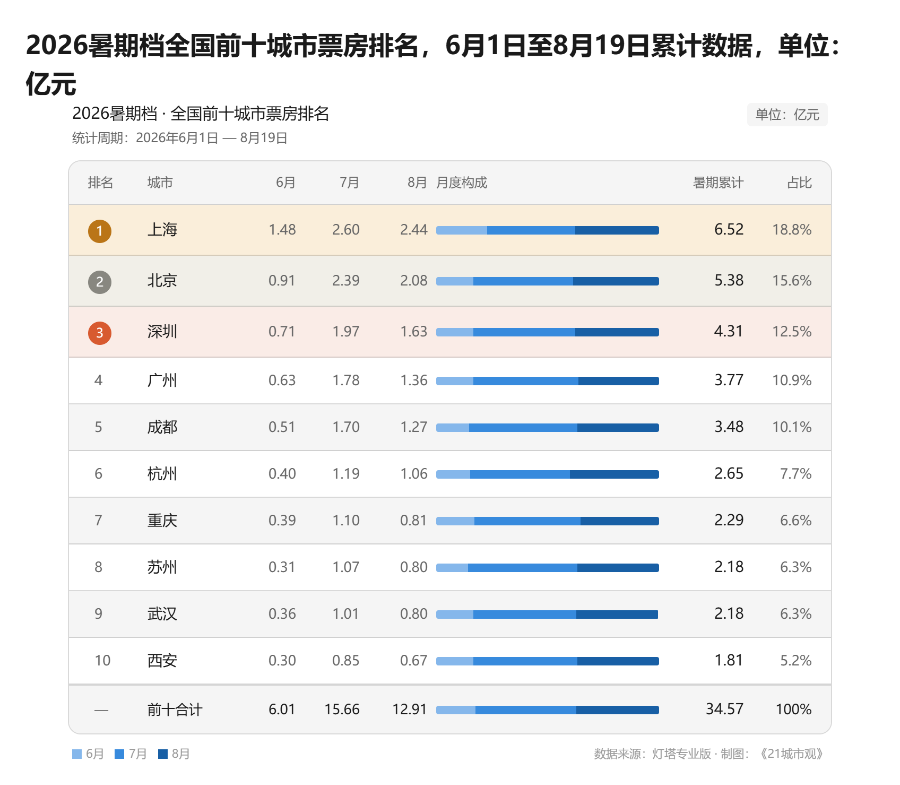Click the gold rank 1 badge
Image resolution: width=900 pixels, height=785 pixels.
coord(99,231)
